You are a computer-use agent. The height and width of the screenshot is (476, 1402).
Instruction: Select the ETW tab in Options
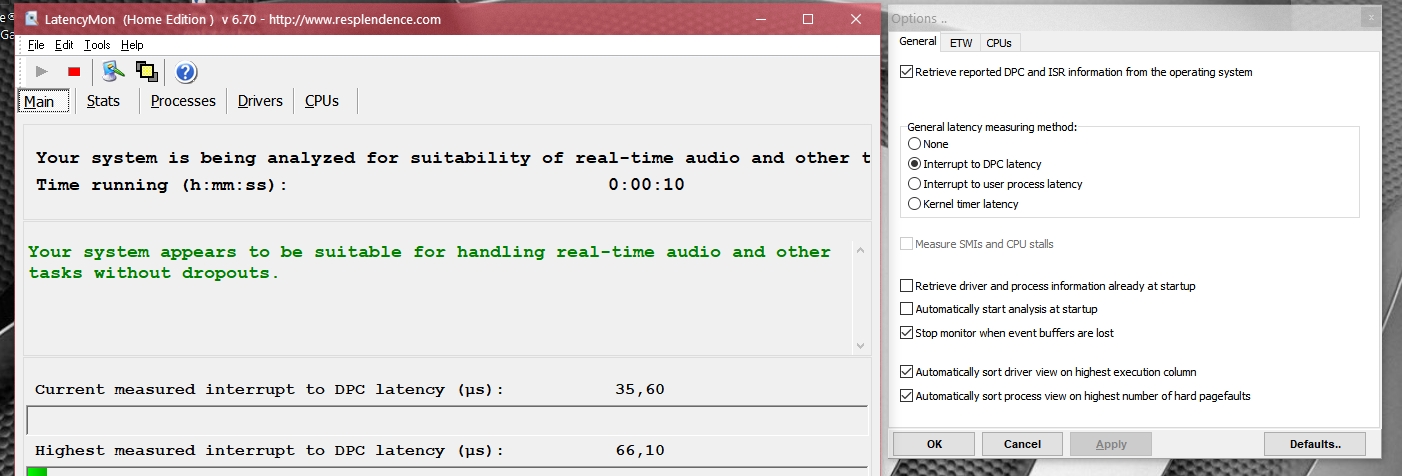pos(961,43)
